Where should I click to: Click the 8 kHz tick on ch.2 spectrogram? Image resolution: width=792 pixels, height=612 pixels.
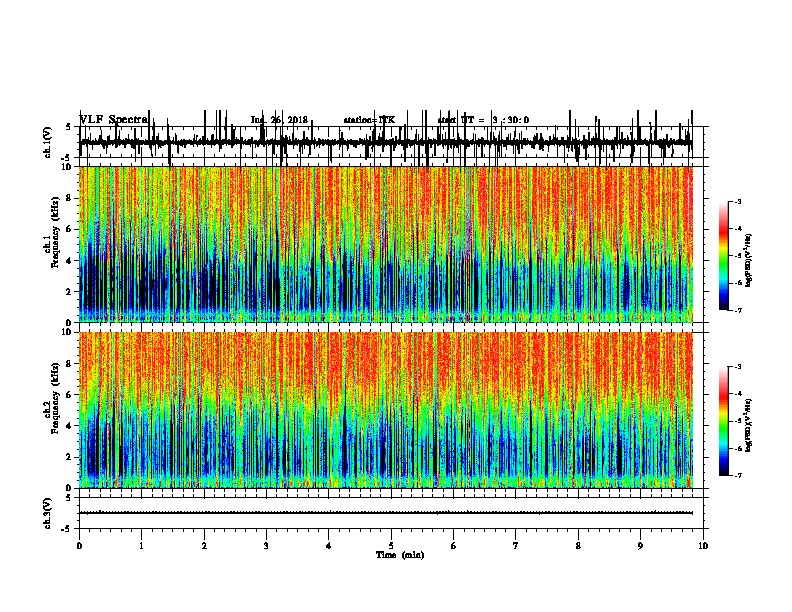click(x=69, y=364)
